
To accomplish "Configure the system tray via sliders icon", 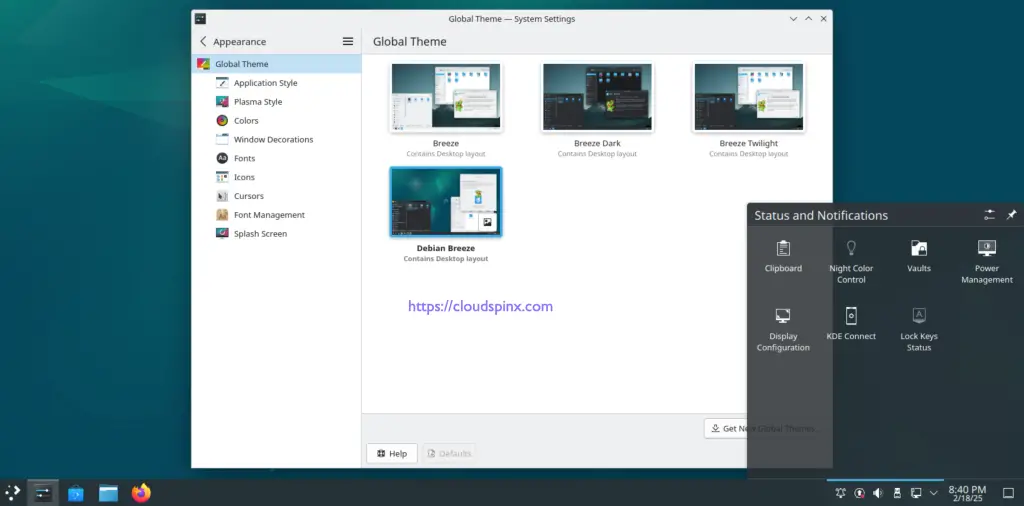I will (x=989, y=215).
